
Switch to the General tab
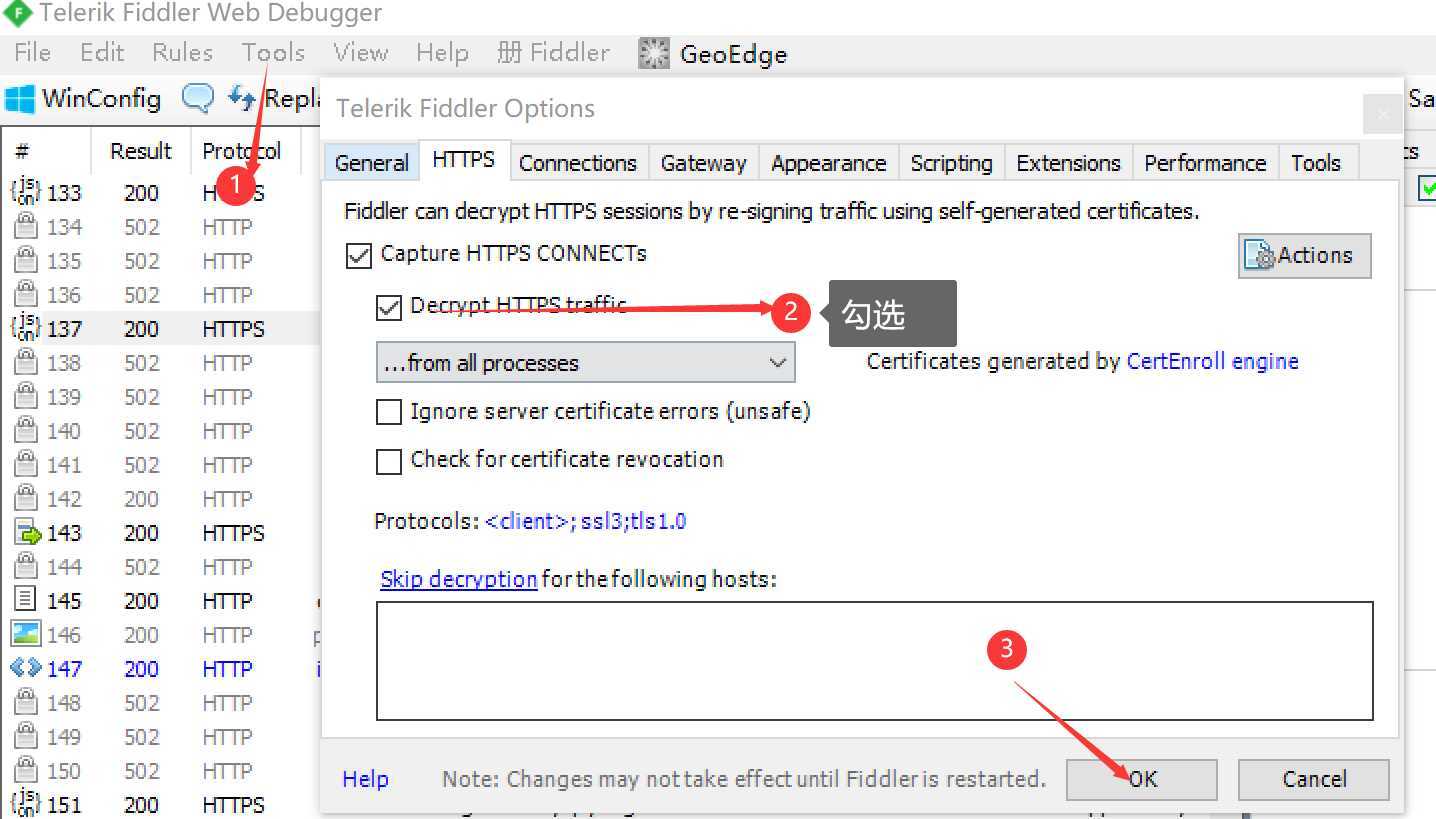[x=372, y=163]
